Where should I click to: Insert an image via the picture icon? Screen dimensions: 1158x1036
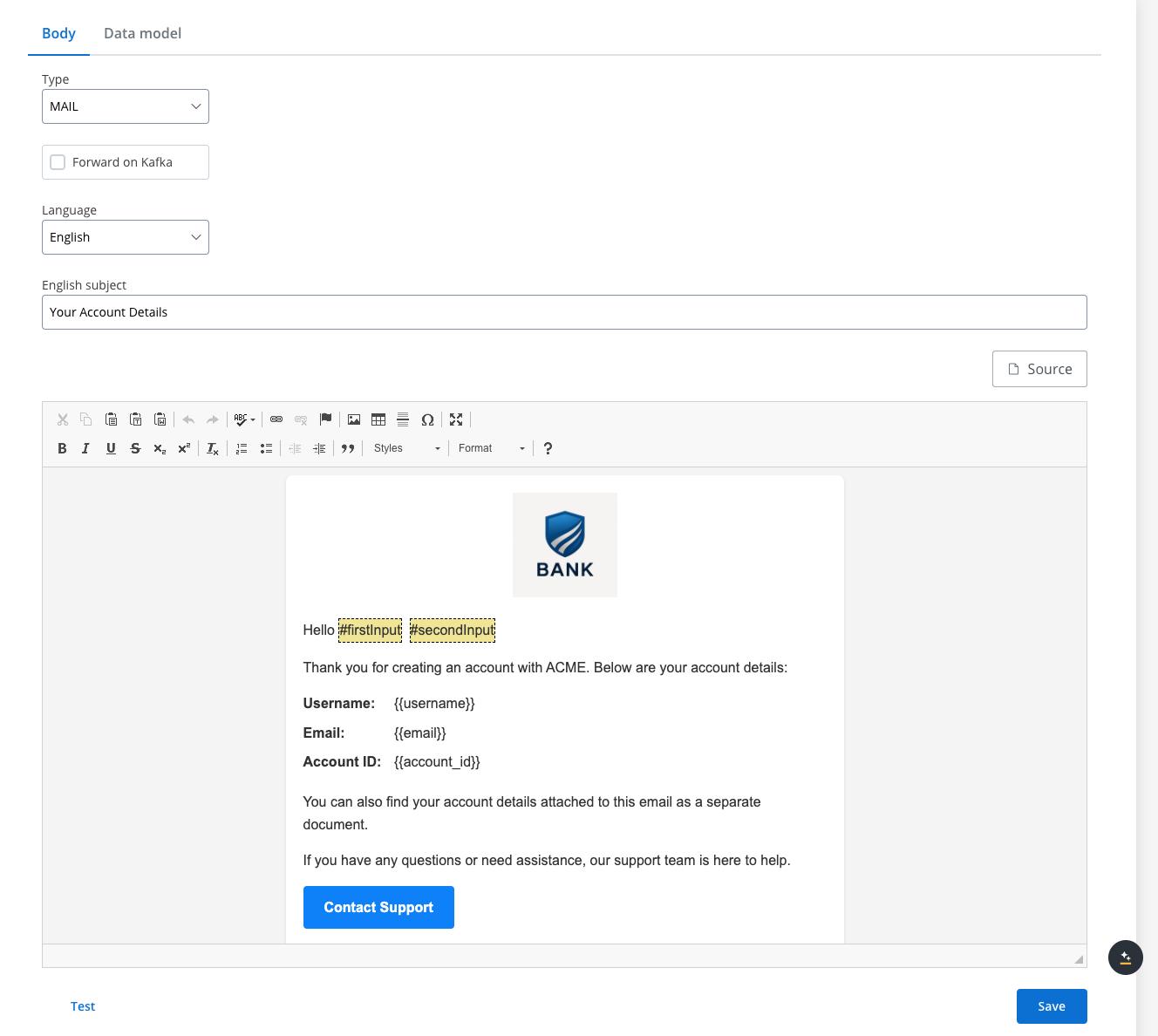tap(354, 419)
